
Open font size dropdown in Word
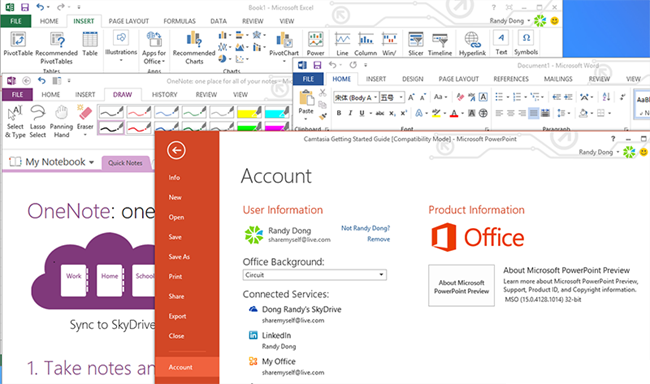(401, 97)
